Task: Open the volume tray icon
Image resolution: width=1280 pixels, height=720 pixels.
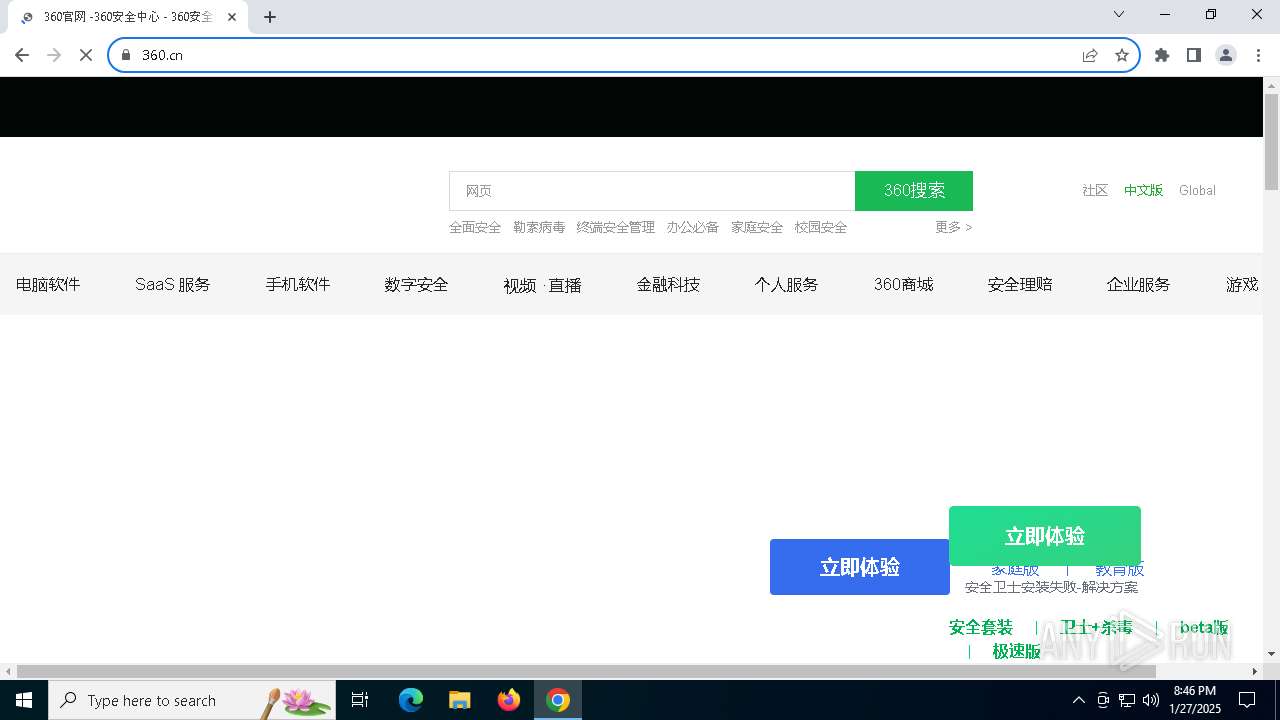Action: pos(1151,700)
